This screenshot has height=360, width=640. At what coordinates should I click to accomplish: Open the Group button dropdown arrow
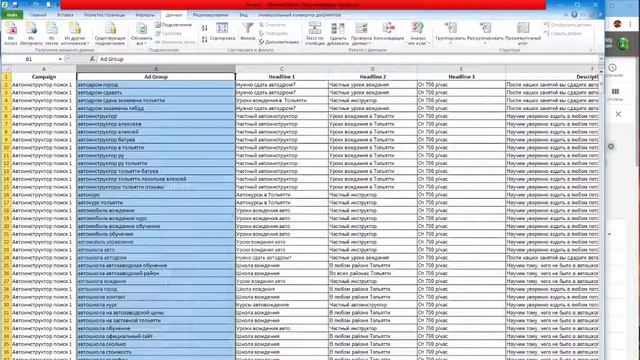point(450,43)
